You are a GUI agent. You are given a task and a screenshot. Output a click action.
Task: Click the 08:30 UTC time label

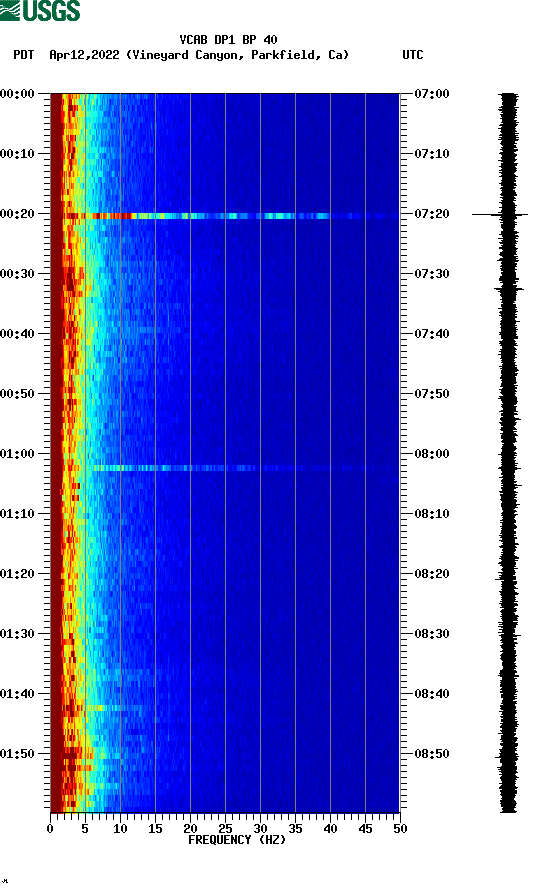tap(432, 634)
